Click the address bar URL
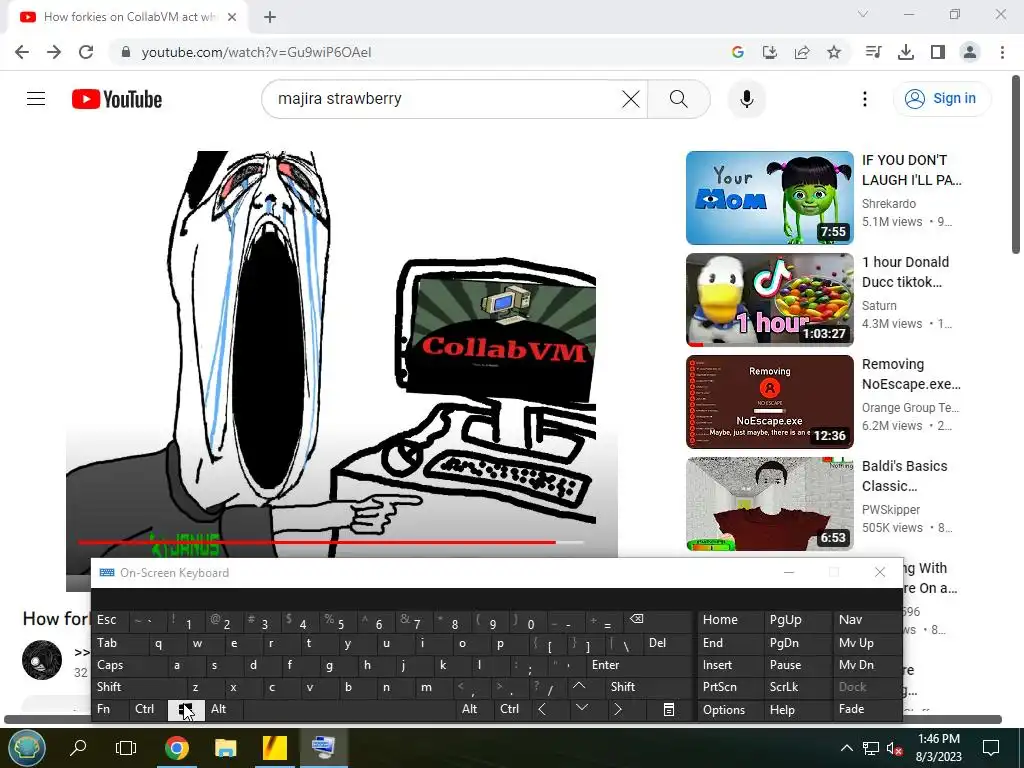Viewport: 1024px width, 768px height. [256, 52]
